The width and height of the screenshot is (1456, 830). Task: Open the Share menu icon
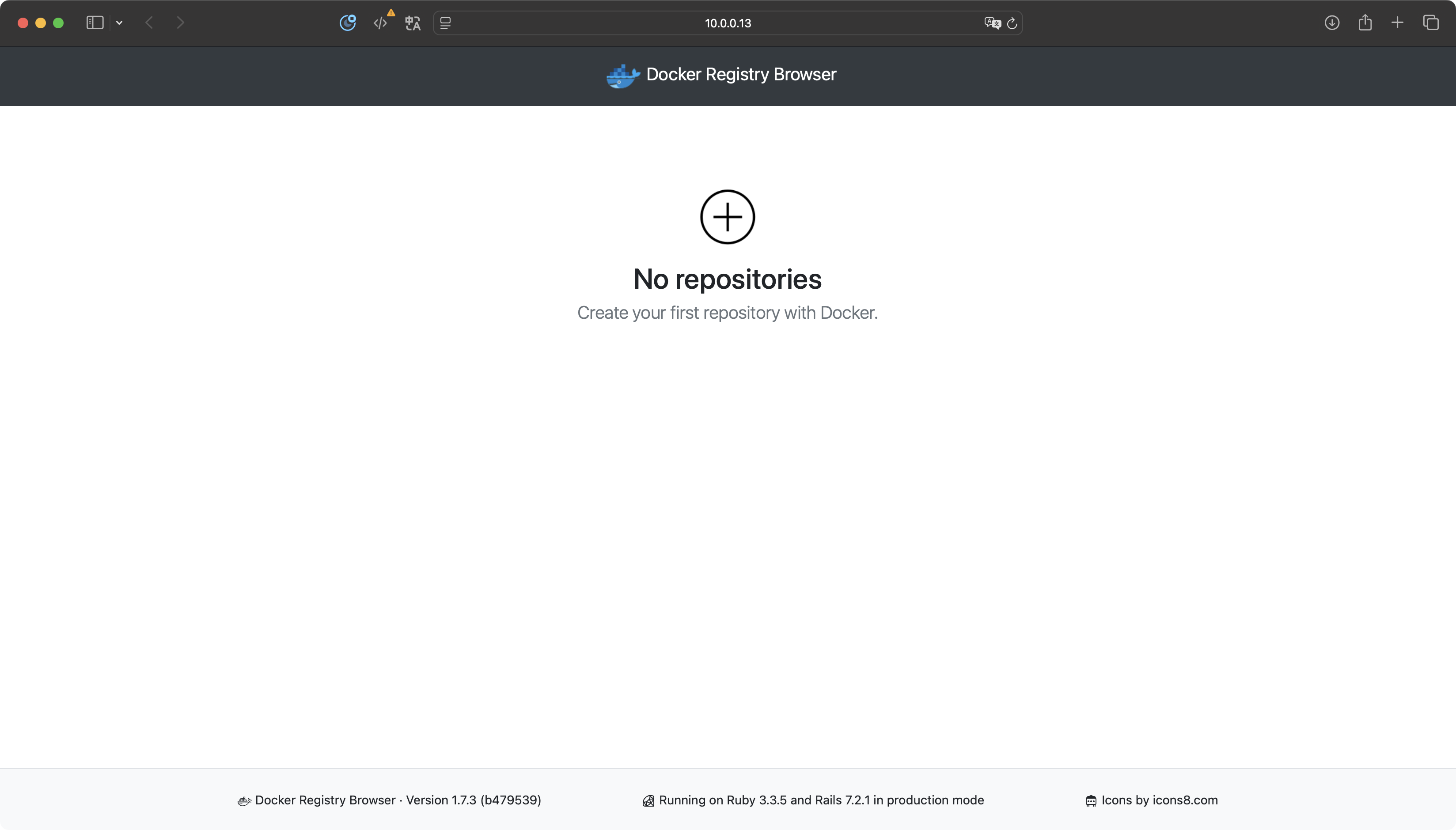coord(1365,22)
